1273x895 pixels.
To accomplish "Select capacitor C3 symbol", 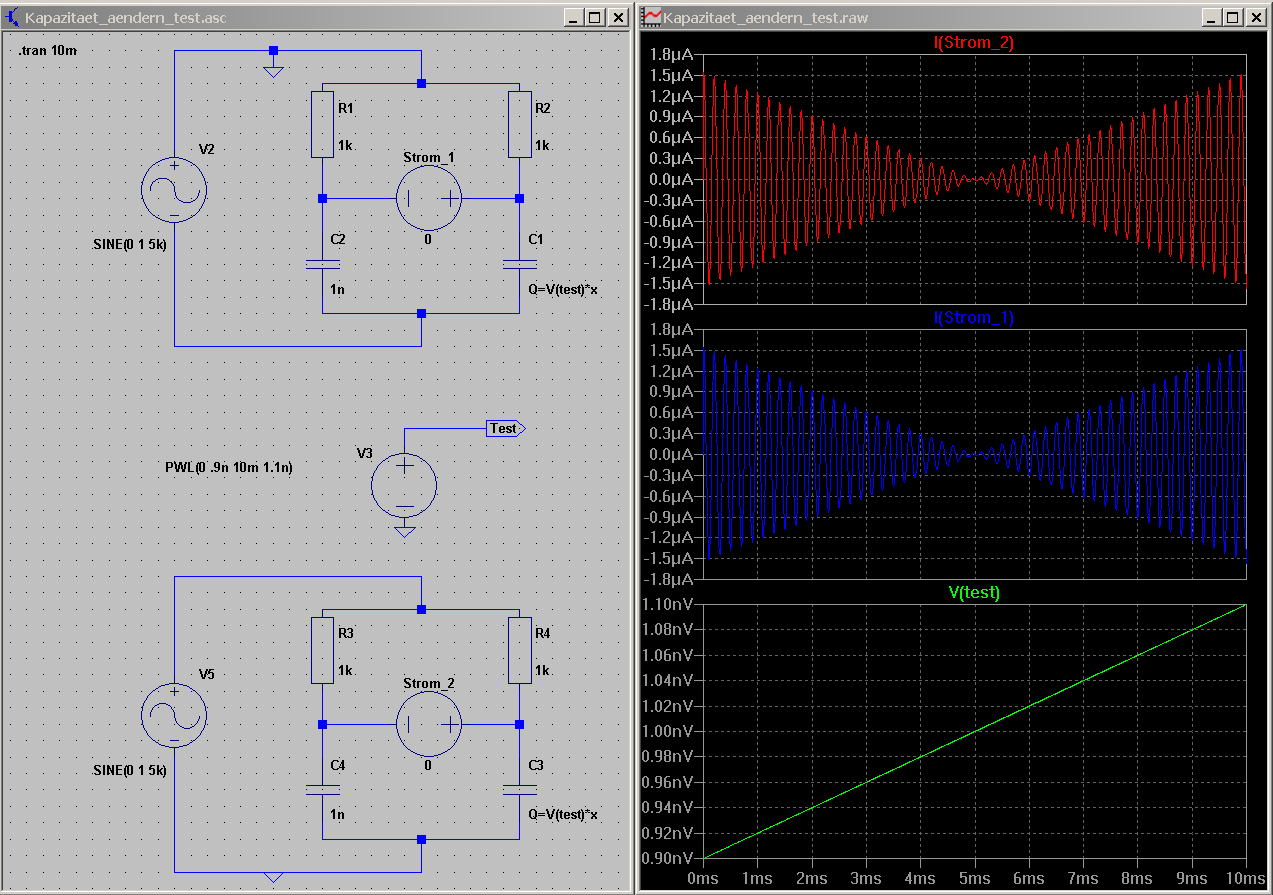I will [x=519, y=790].
